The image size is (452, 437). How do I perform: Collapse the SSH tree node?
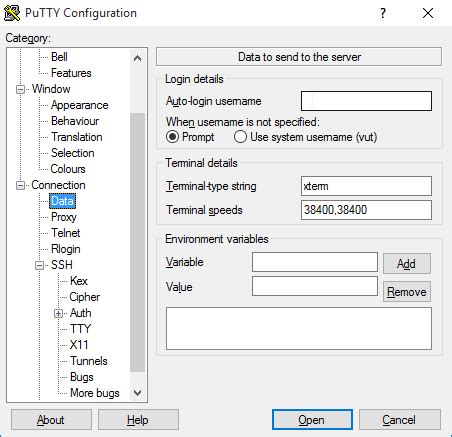(x=40, y=265)
